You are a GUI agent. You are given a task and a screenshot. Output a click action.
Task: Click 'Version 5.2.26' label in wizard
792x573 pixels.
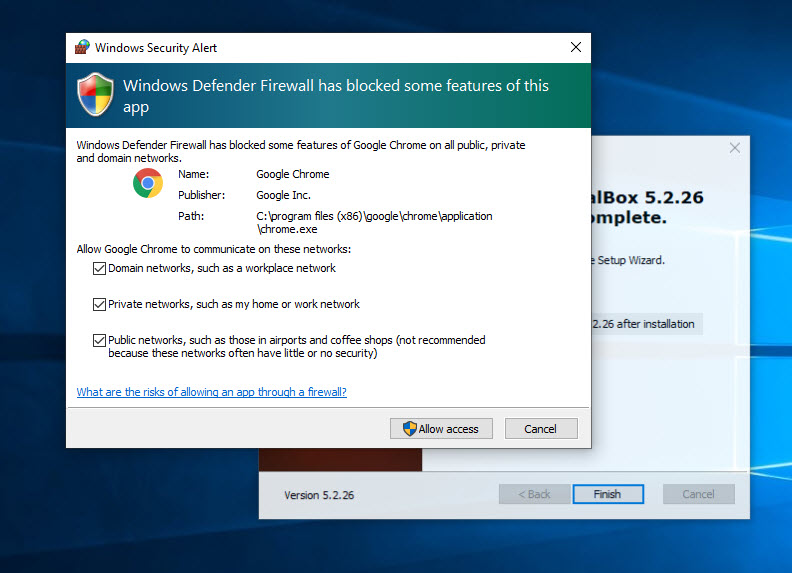[x=319, y=495]
